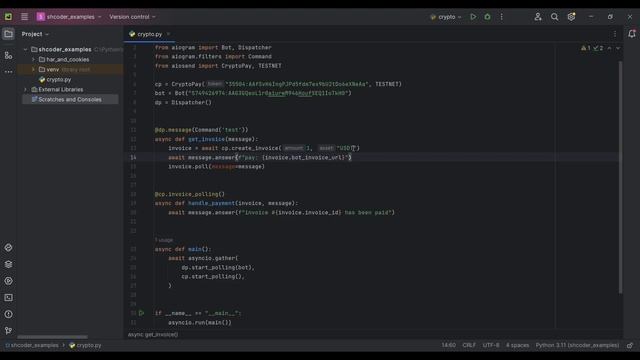Select crypto.py in project tree
Screen dimensions: 640x360
(59, 80)
